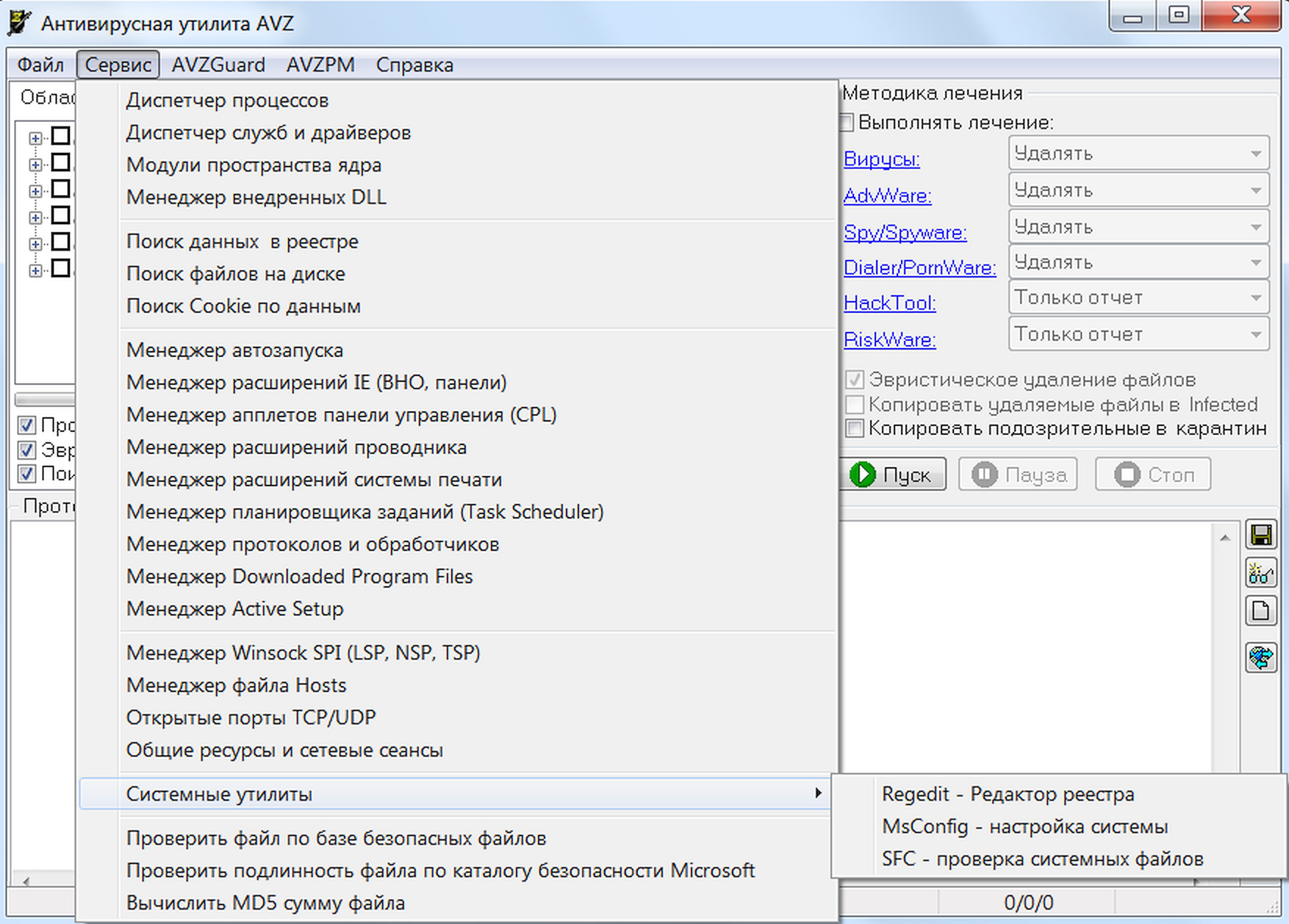
Task: Select Менеджер Active Setup
Action: pos(457,608)
